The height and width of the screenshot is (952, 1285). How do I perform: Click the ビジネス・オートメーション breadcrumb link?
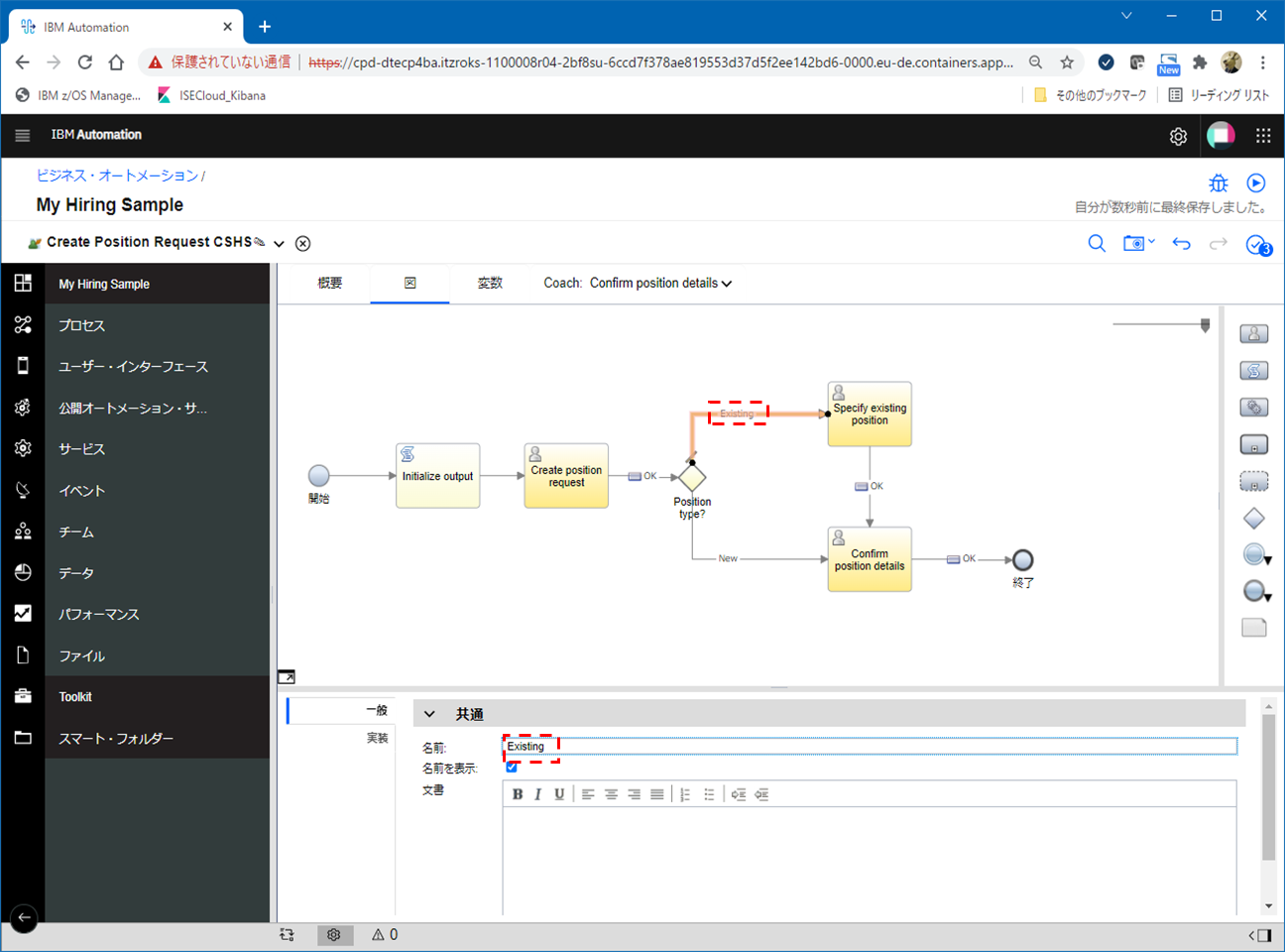tap(117, 176)
